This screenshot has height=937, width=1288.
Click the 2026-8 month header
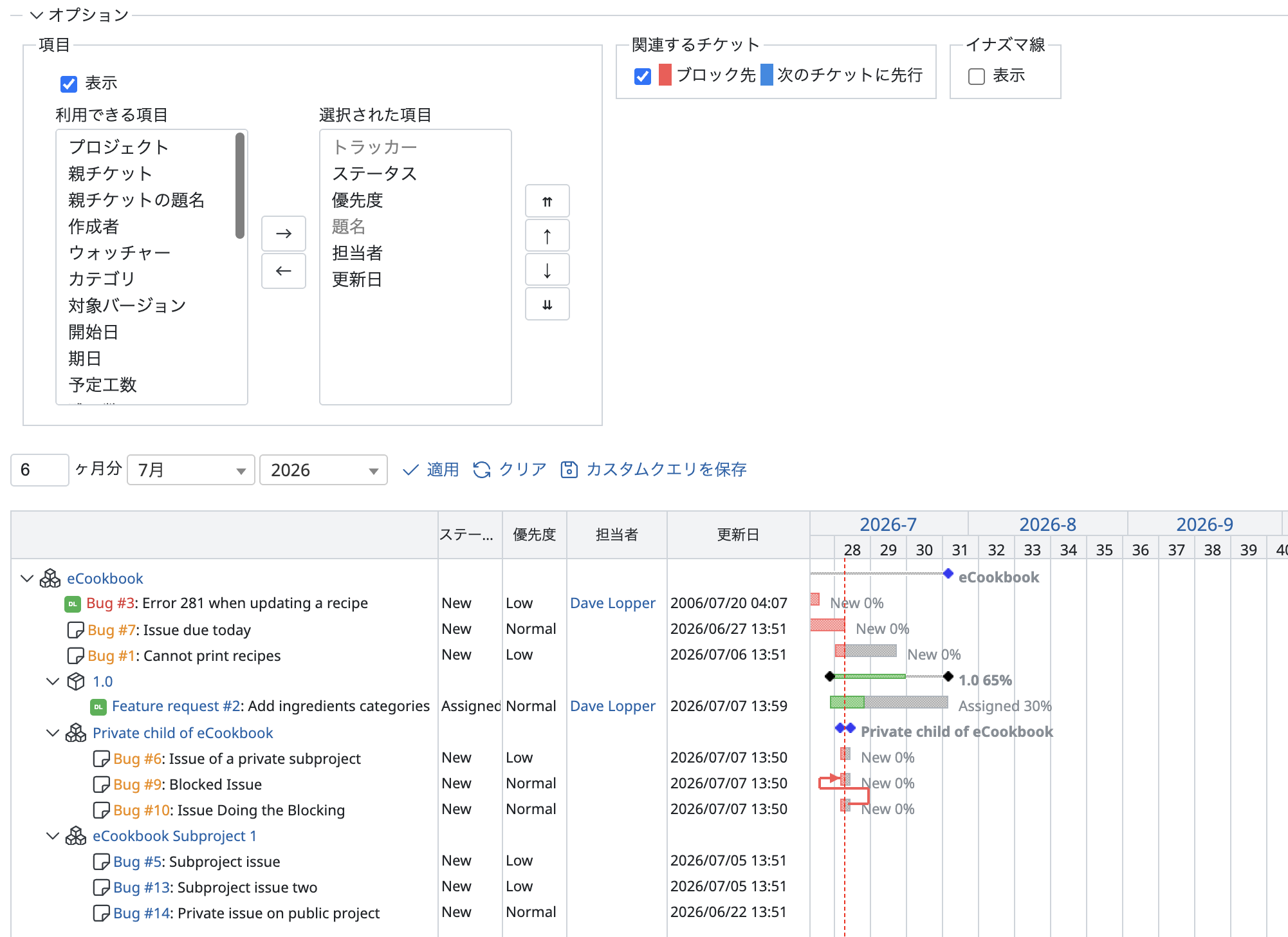(1047, 524)
